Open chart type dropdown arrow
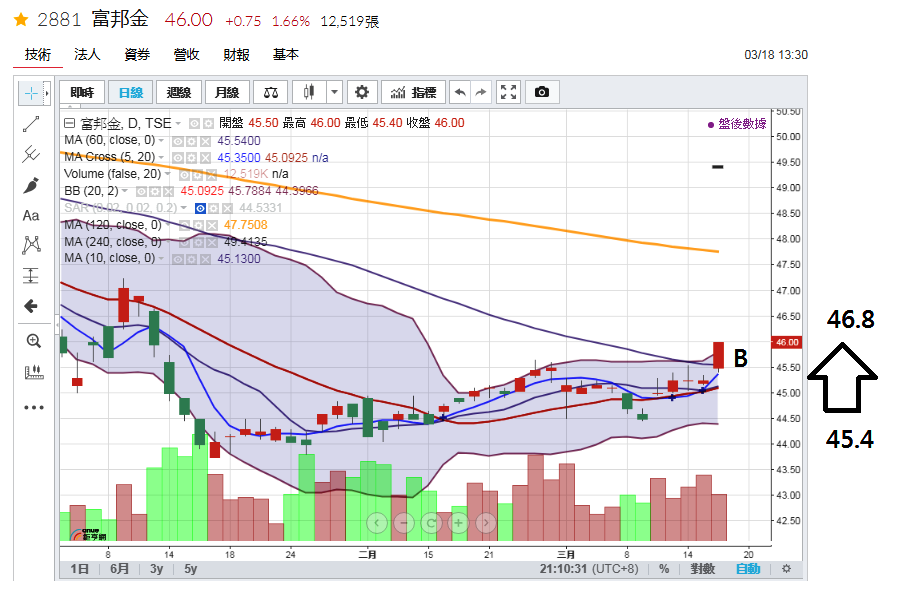The image size is (900, 600). (x=335, y=92)
